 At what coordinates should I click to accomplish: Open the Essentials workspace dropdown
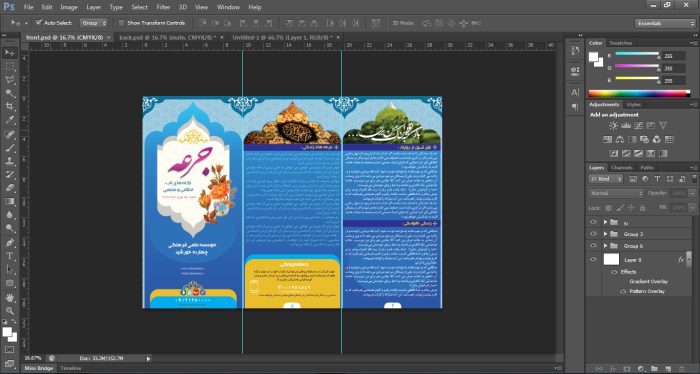[x=665, y=23]
